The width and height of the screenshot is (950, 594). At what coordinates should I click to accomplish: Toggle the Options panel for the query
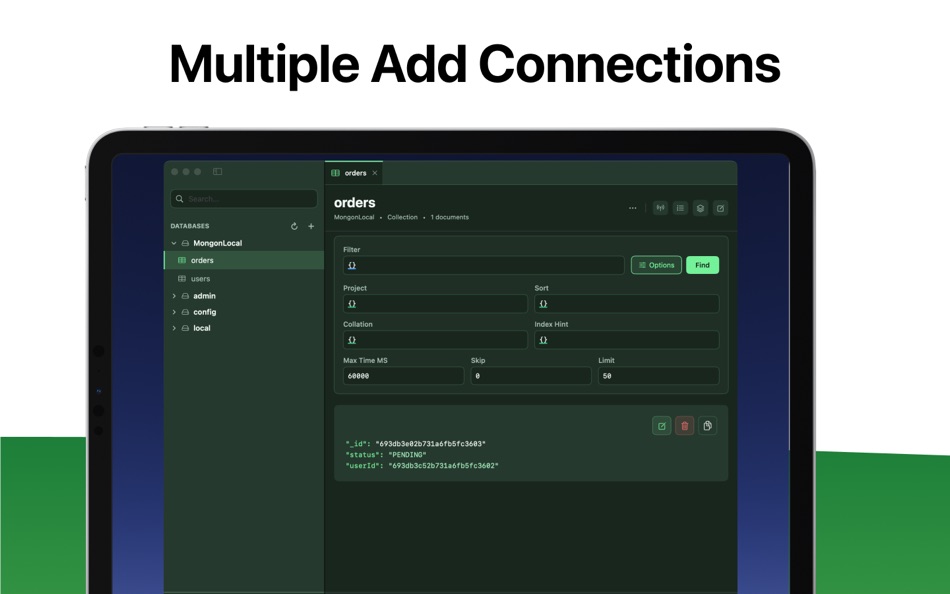tap(655, 265)
